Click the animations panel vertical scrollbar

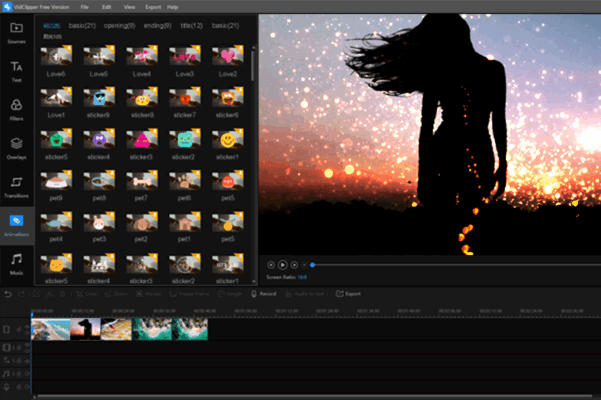click(253, 66)
